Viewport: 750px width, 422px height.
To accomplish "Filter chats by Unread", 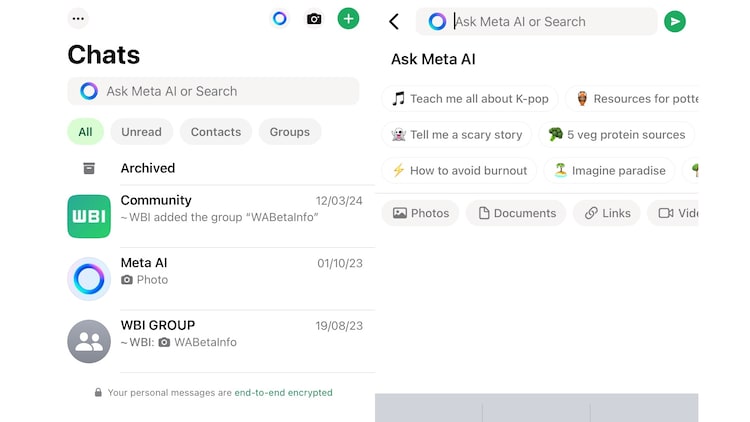I will (x=141, y=132).
